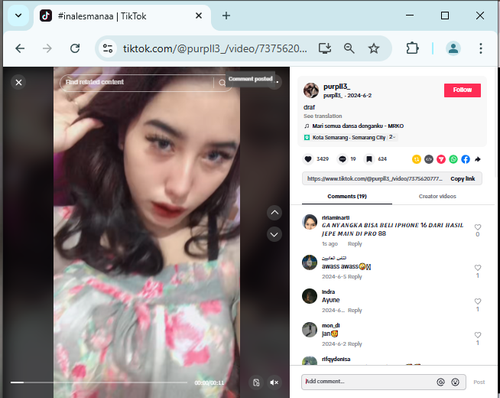500x398 pixels.
Task: Open Chrome three-dot menu
Action: click(481, 49)
